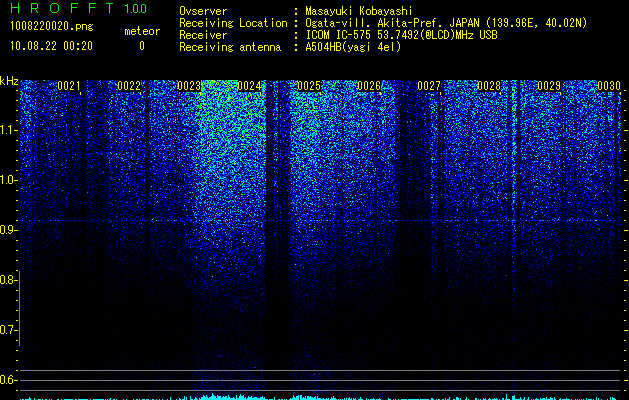Click the 0025 time marker

(309, 86)
